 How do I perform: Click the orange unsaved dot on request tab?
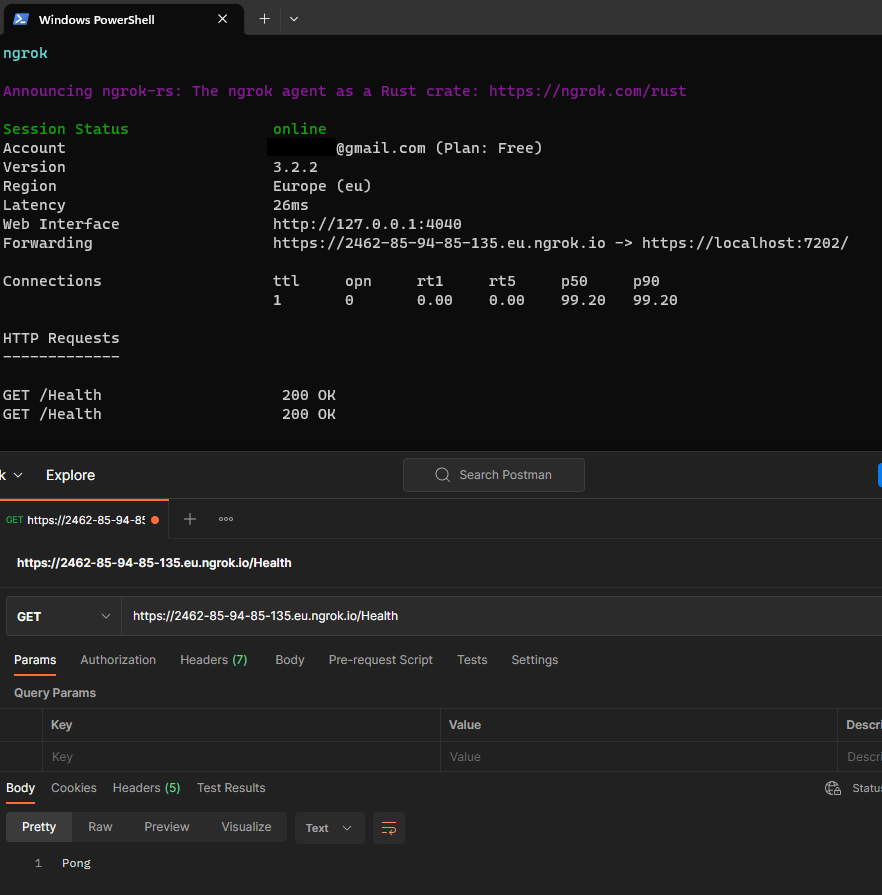[x=155, y=520]
